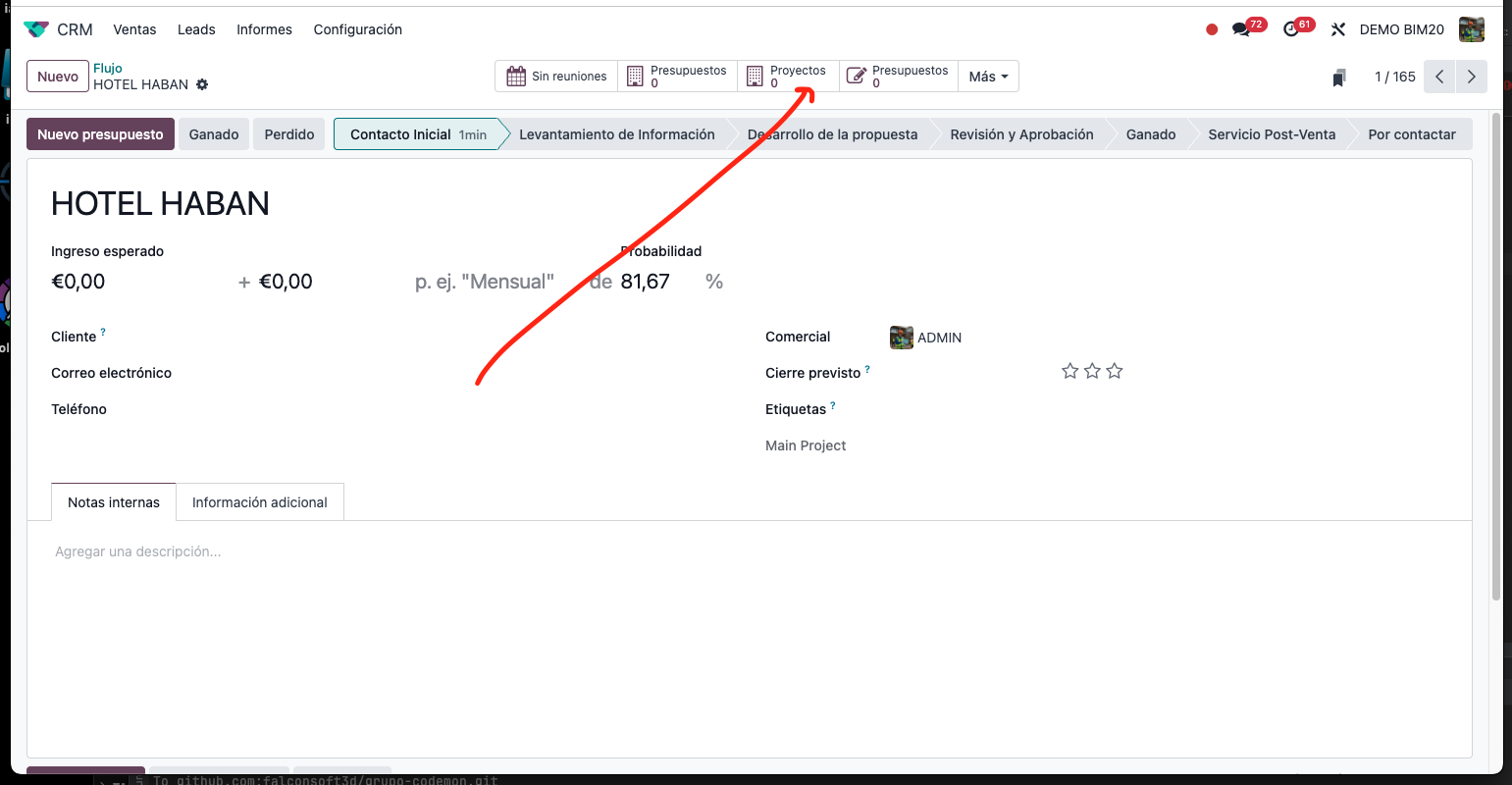Set priority to three stars

point(1115,371)
